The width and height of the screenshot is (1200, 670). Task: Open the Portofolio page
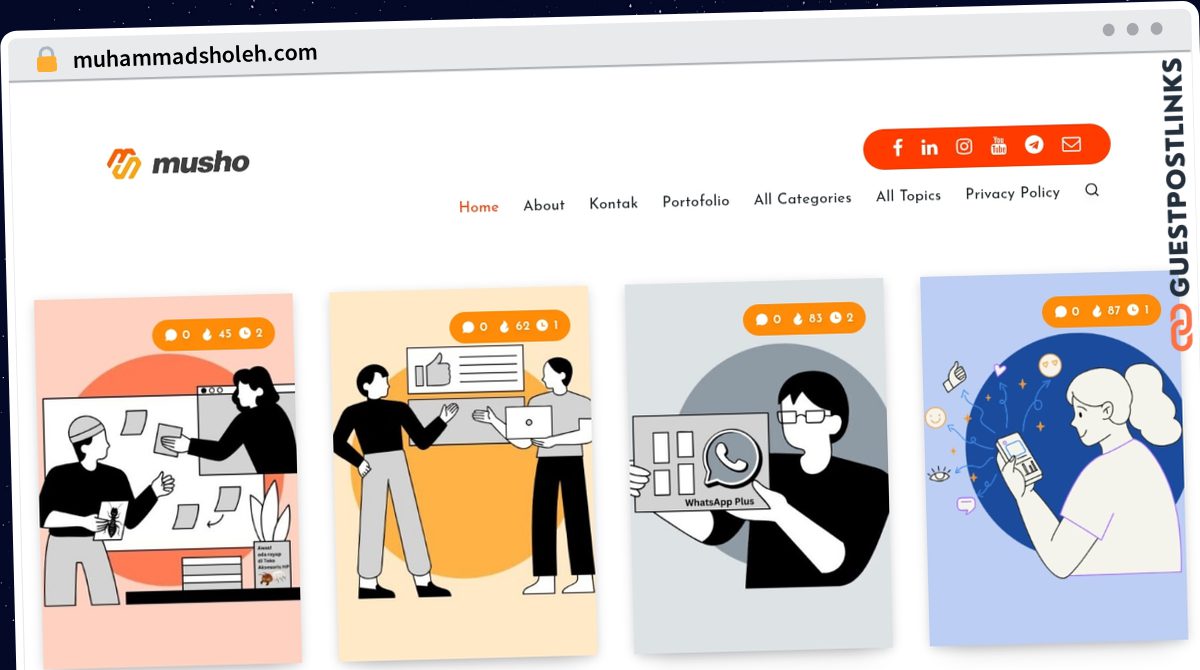tap(696, 201)
